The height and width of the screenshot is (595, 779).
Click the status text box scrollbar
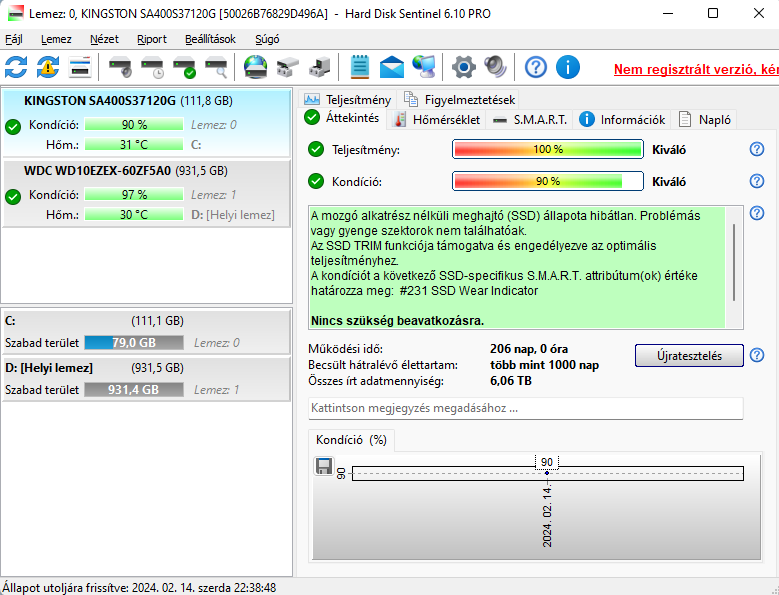(734, 262)
